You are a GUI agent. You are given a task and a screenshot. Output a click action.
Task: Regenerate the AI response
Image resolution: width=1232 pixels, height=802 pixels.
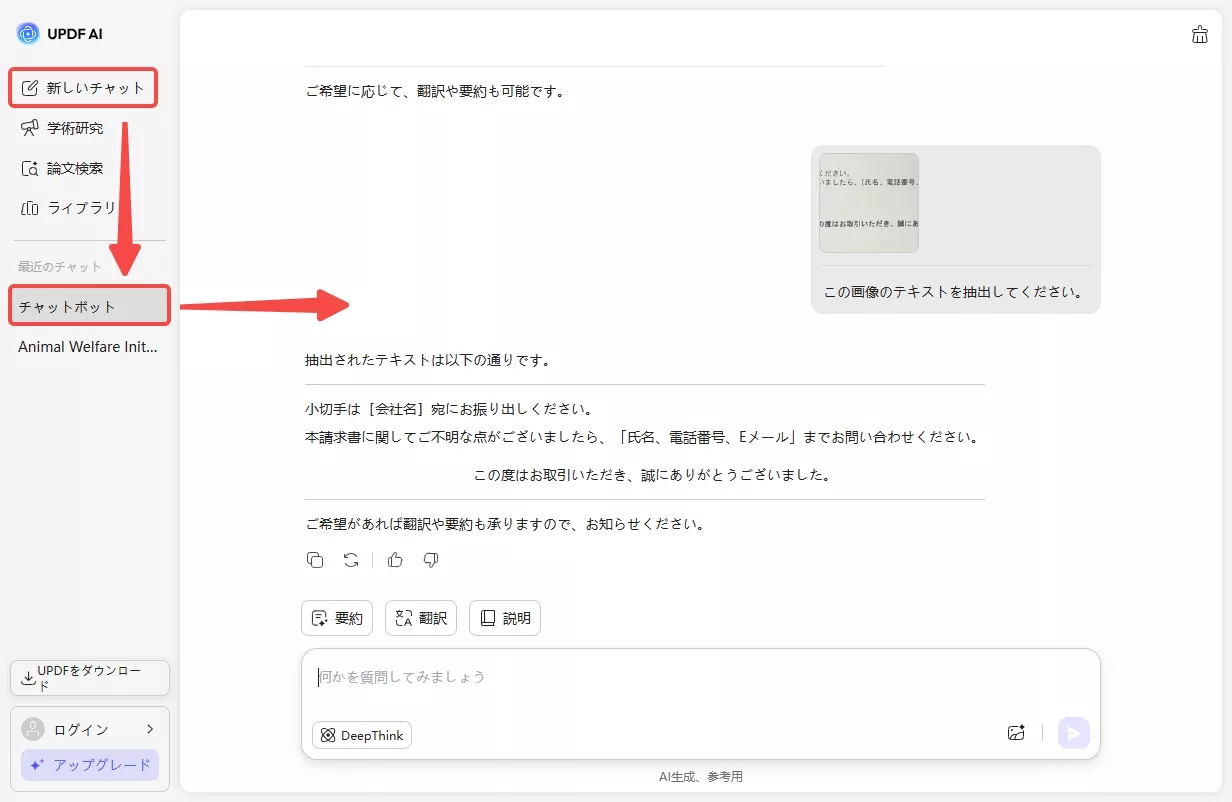350,560
